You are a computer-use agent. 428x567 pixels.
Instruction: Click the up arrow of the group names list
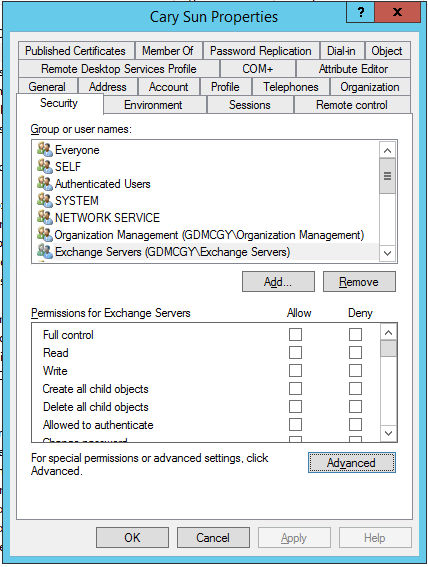pyautogui.click(x=388, y=150)
